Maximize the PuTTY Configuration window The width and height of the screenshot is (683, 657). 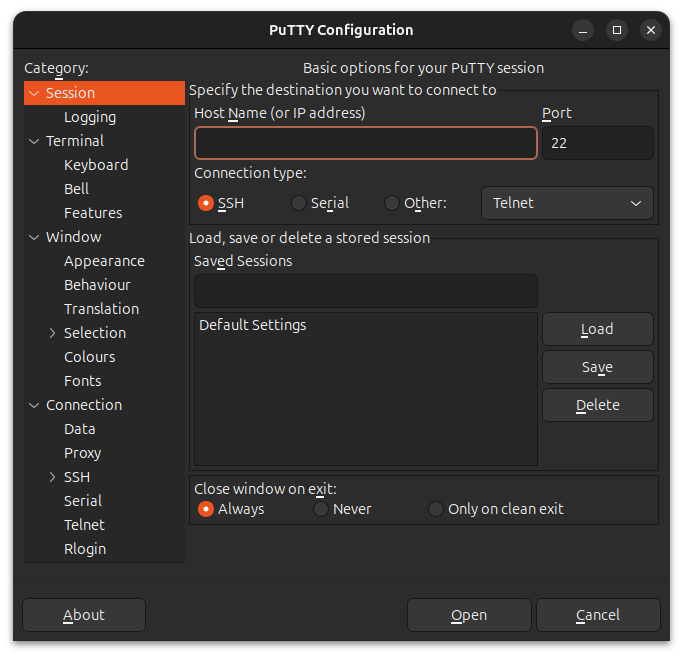click(x=617, y=30)
